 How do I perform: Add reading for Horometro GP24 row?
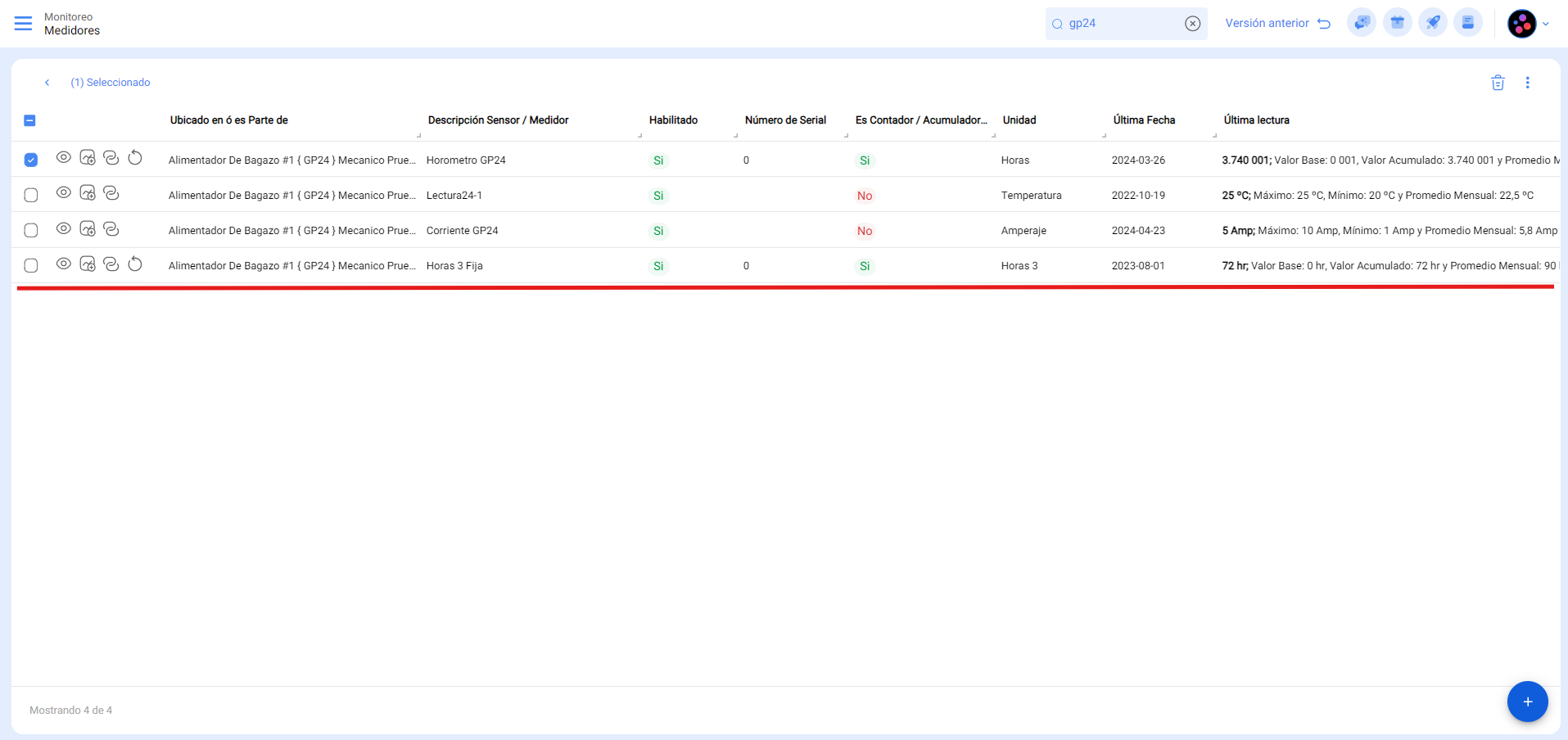[88, 158]
